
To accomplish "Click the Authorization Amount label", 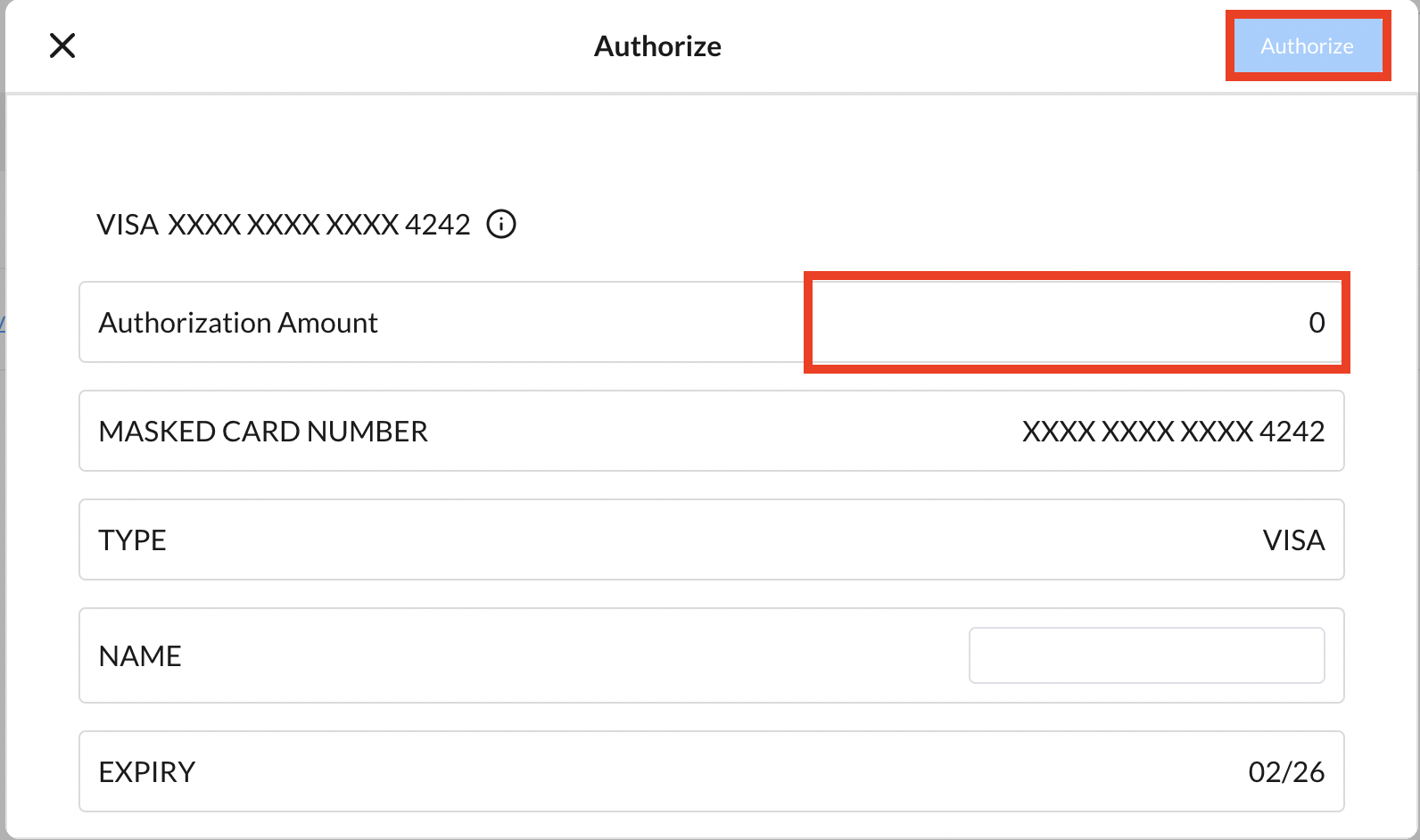I will [x=238, y=323].
